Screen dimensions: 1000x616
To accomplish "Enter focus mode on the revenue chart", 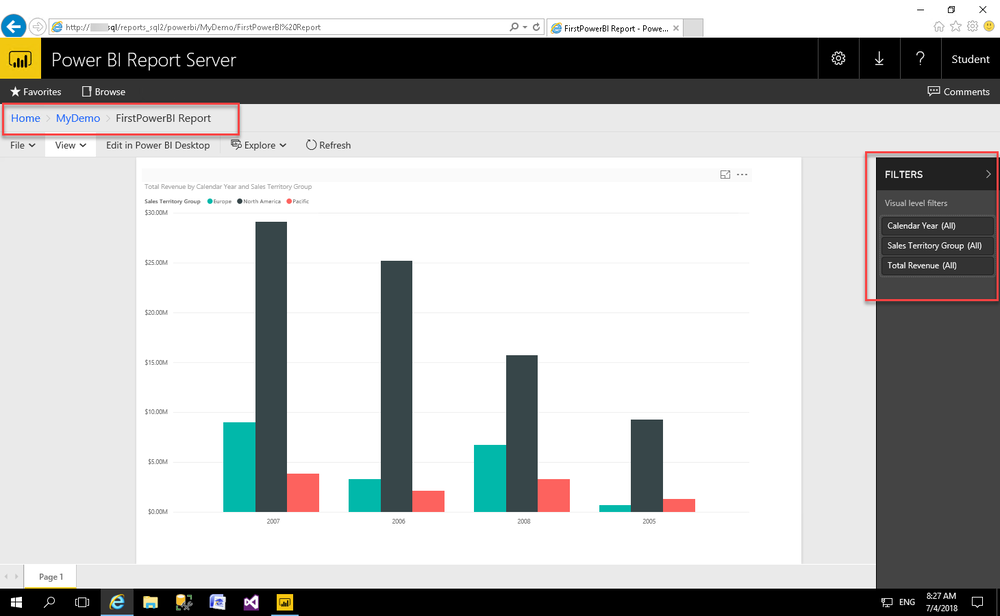I will point(725,174).
